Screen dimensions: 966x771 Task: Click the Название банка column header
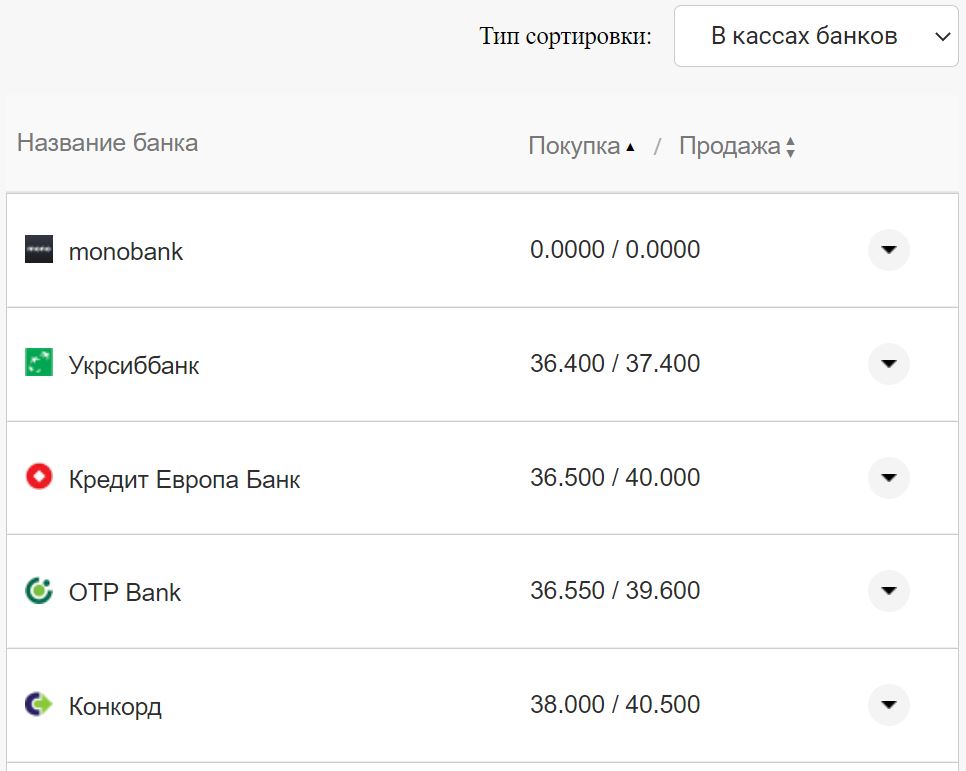[x=107, y=143]
